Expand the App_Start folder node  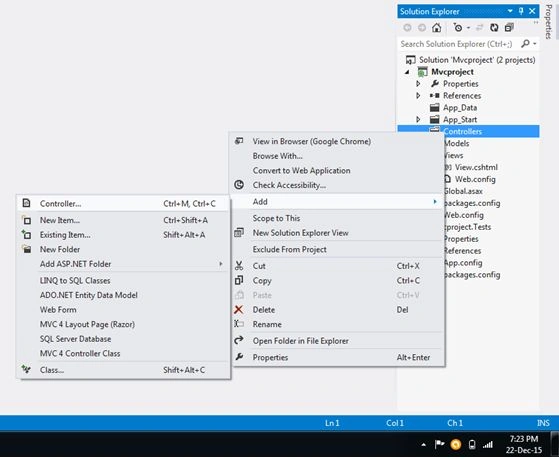pyautogui.click(x=418, y=119)
